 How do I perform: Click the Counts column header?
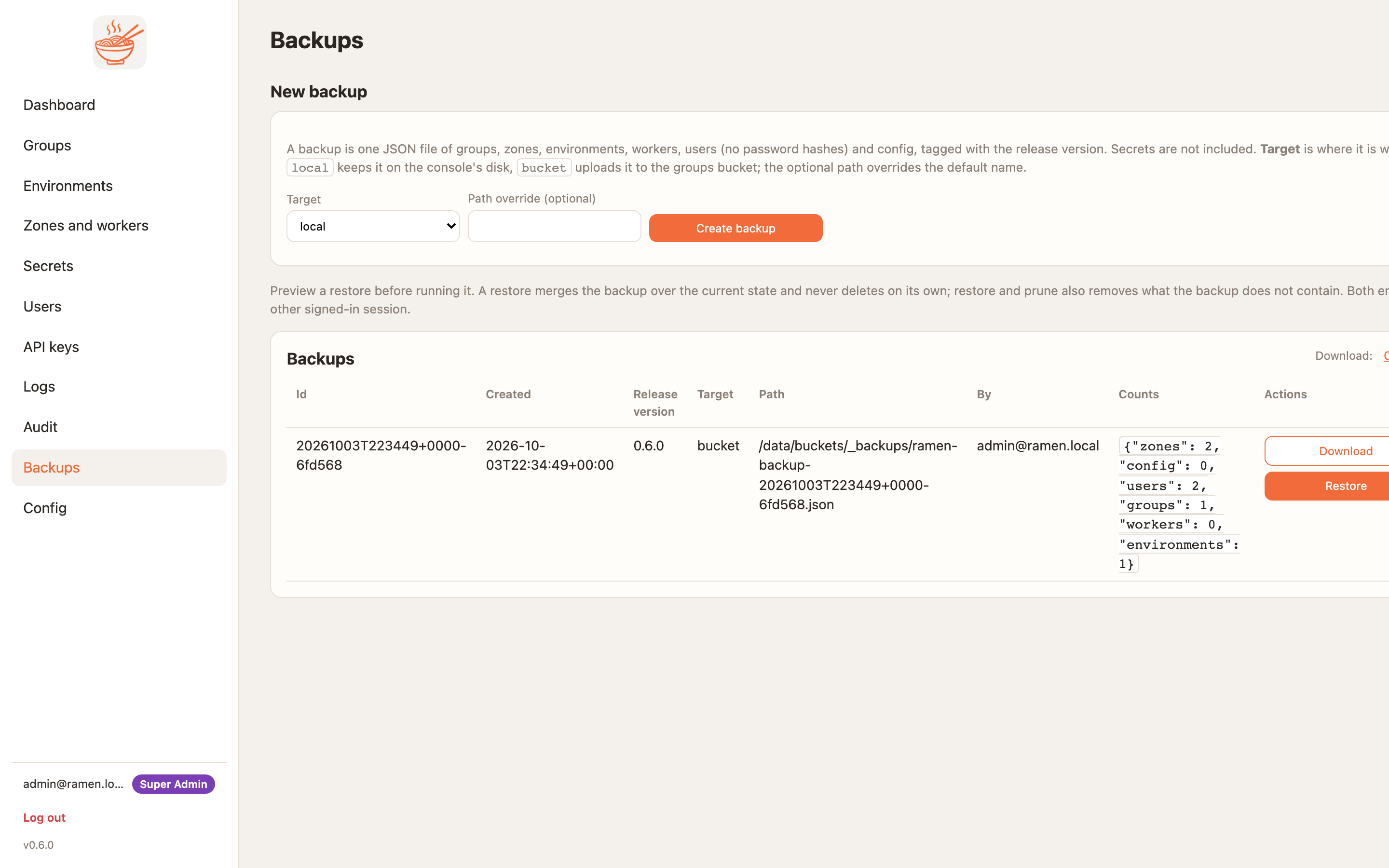[1138, 394]
